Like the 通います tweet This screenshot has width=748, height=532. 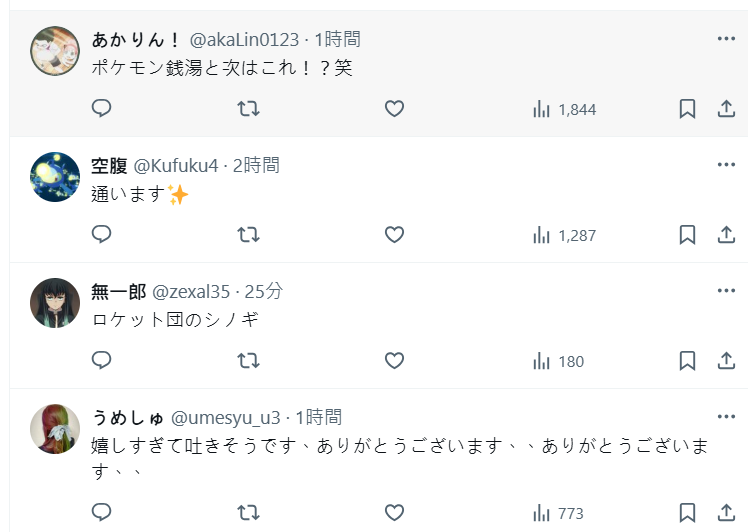tap(394, 235)
